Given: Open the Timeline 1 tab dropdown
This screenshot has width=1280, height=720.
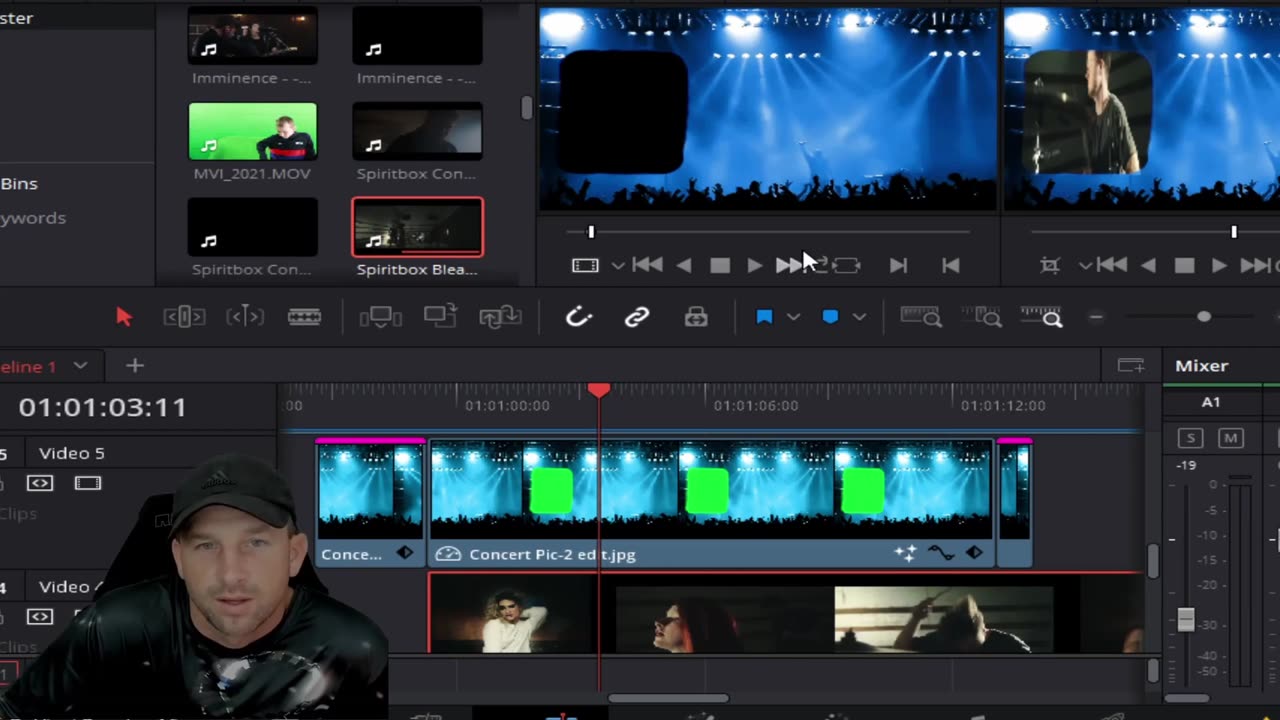Looking at the screenshot, I should point(80,366).
